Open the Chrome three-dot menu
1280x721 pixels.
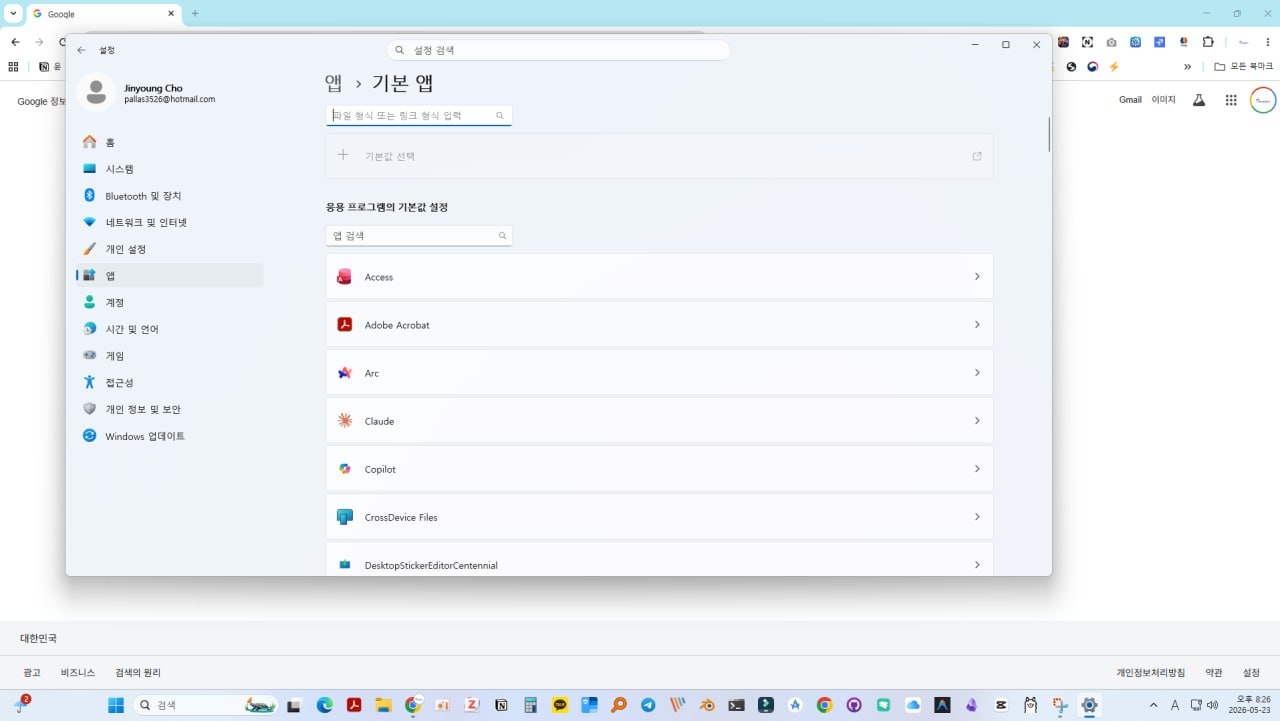click(x=1268, y=42)
